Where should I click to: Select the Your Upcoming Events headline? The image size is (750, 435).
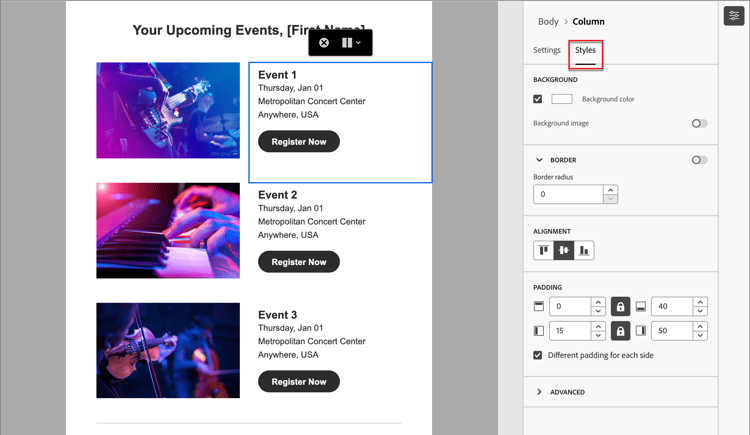249,30
